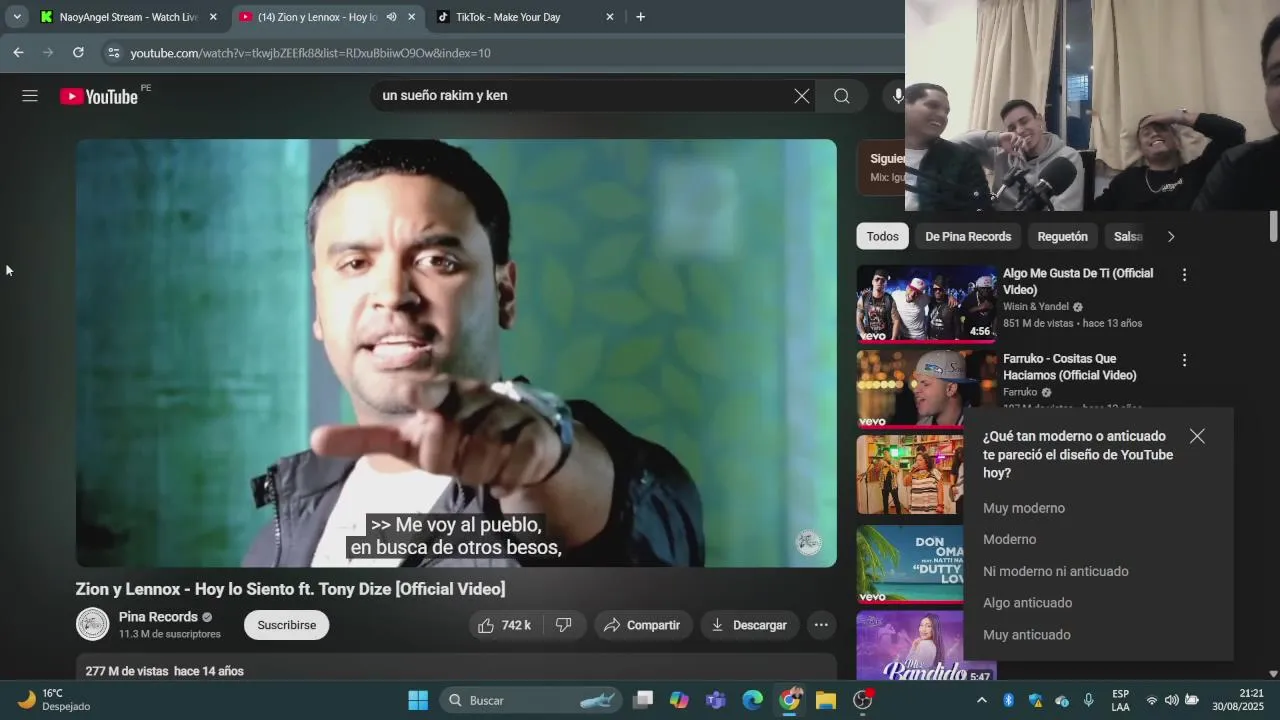Click the Windows taskbar Buscar search box

(529, 700)
